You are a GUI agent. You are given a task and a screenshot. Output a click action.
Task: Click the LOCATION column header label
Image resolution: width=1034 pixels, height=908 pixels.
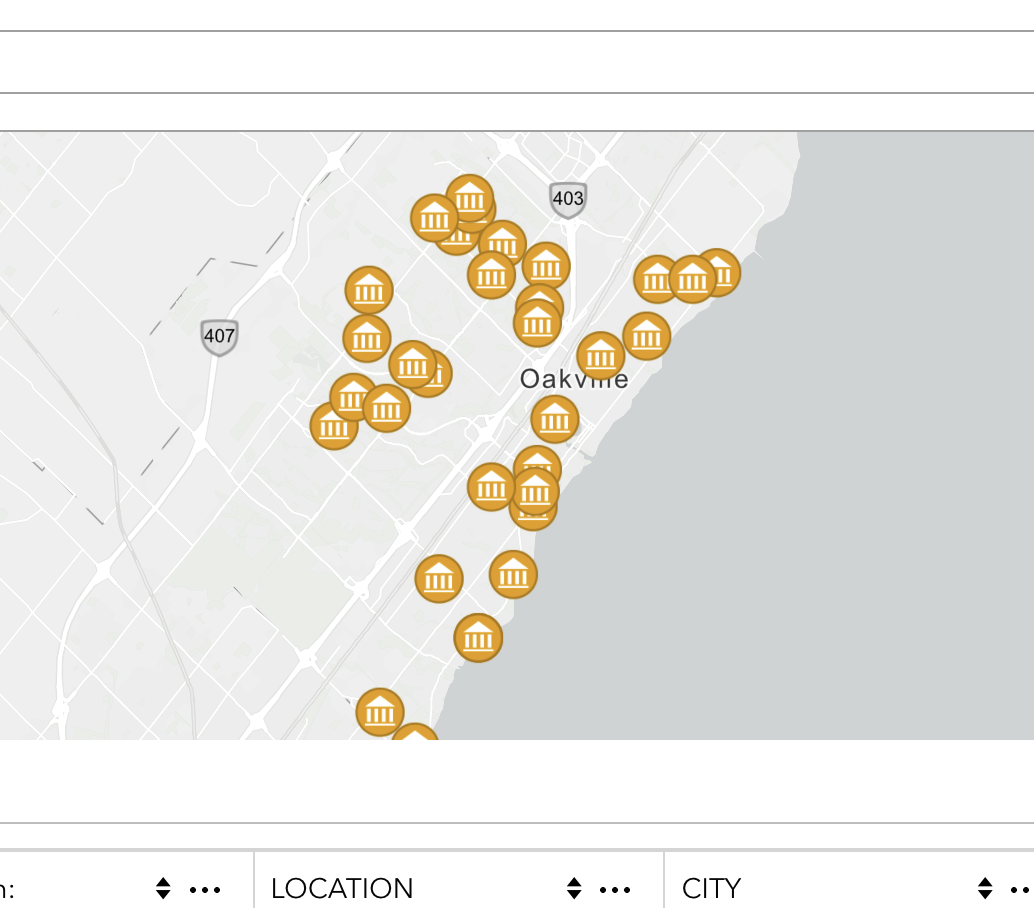tap(341, 889)
